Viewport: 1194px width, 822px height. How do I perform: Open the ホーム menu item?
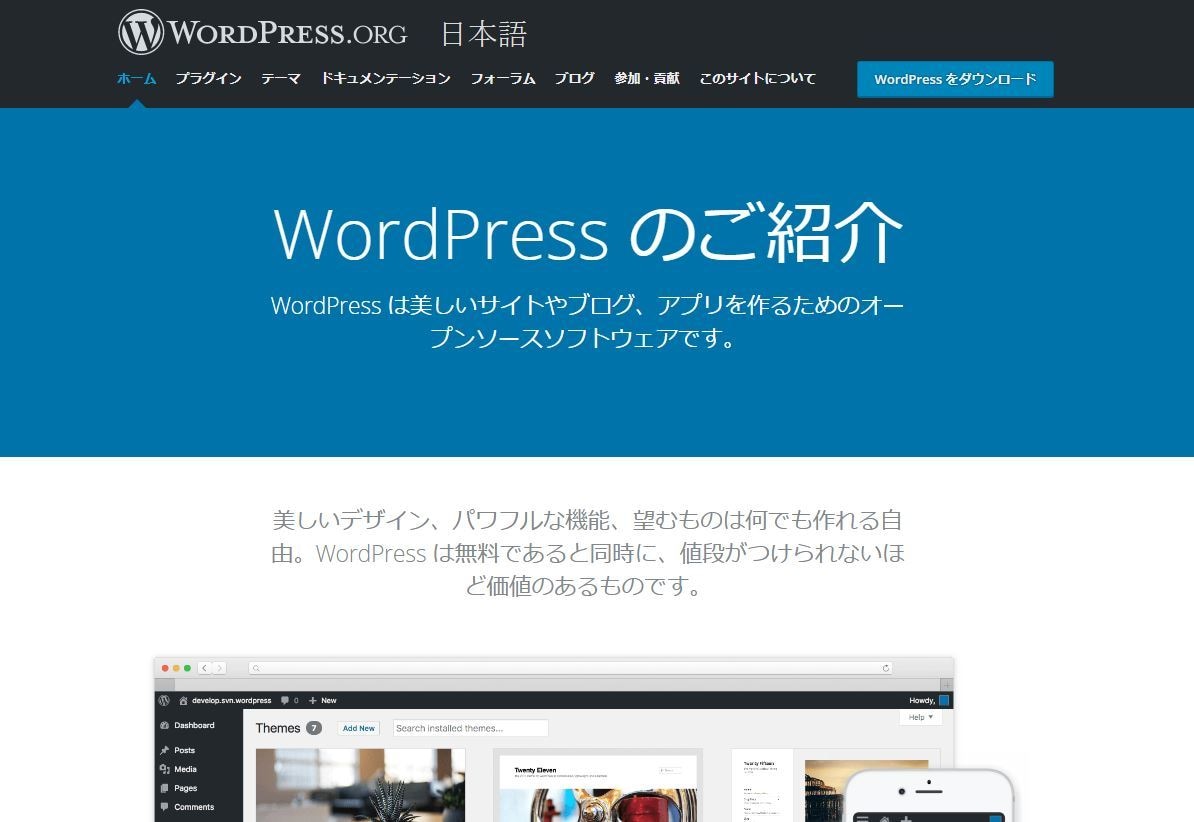[x=137, y=78]
